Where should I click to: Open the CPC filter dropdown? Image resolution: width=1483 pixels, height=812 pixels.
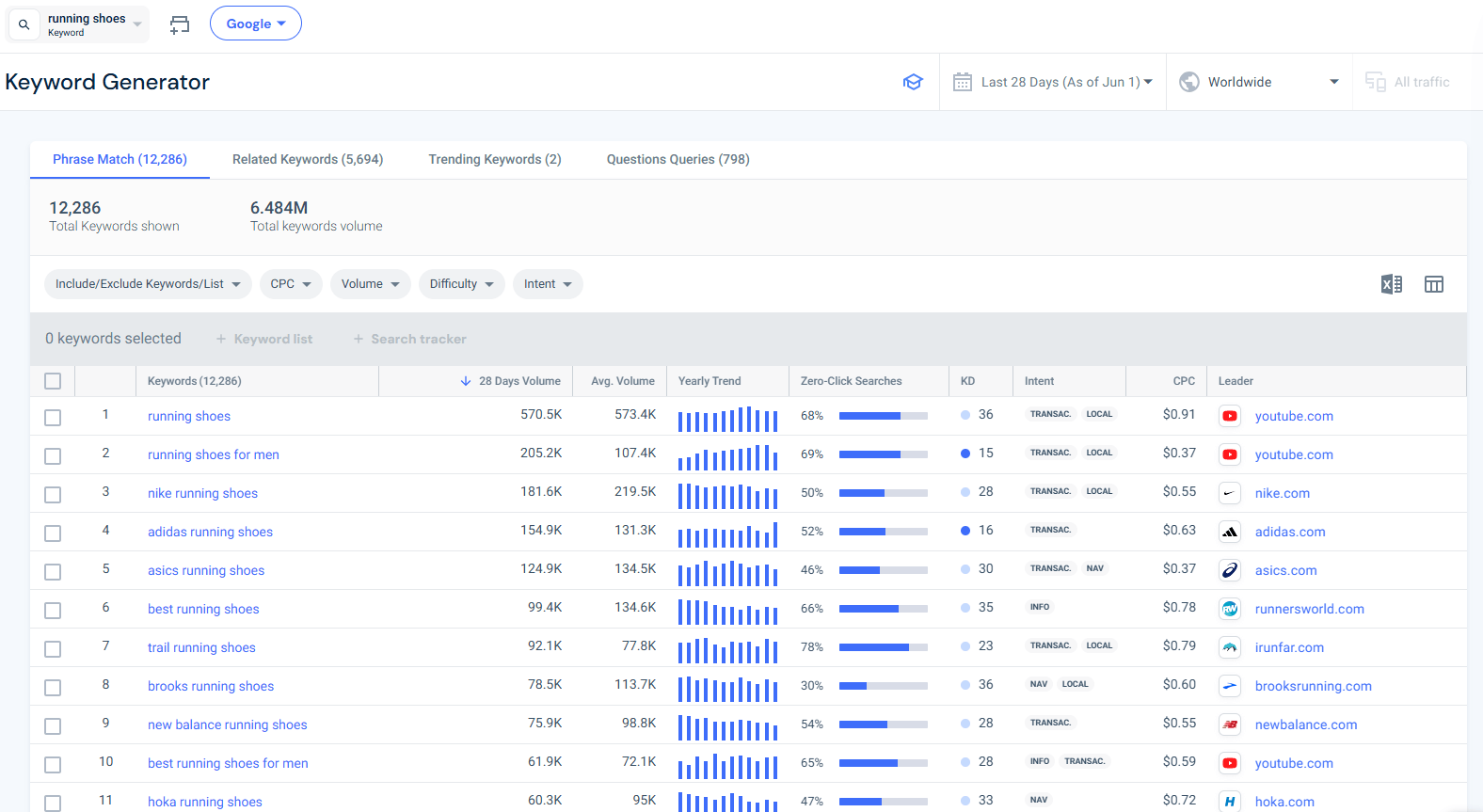(291, 284)
